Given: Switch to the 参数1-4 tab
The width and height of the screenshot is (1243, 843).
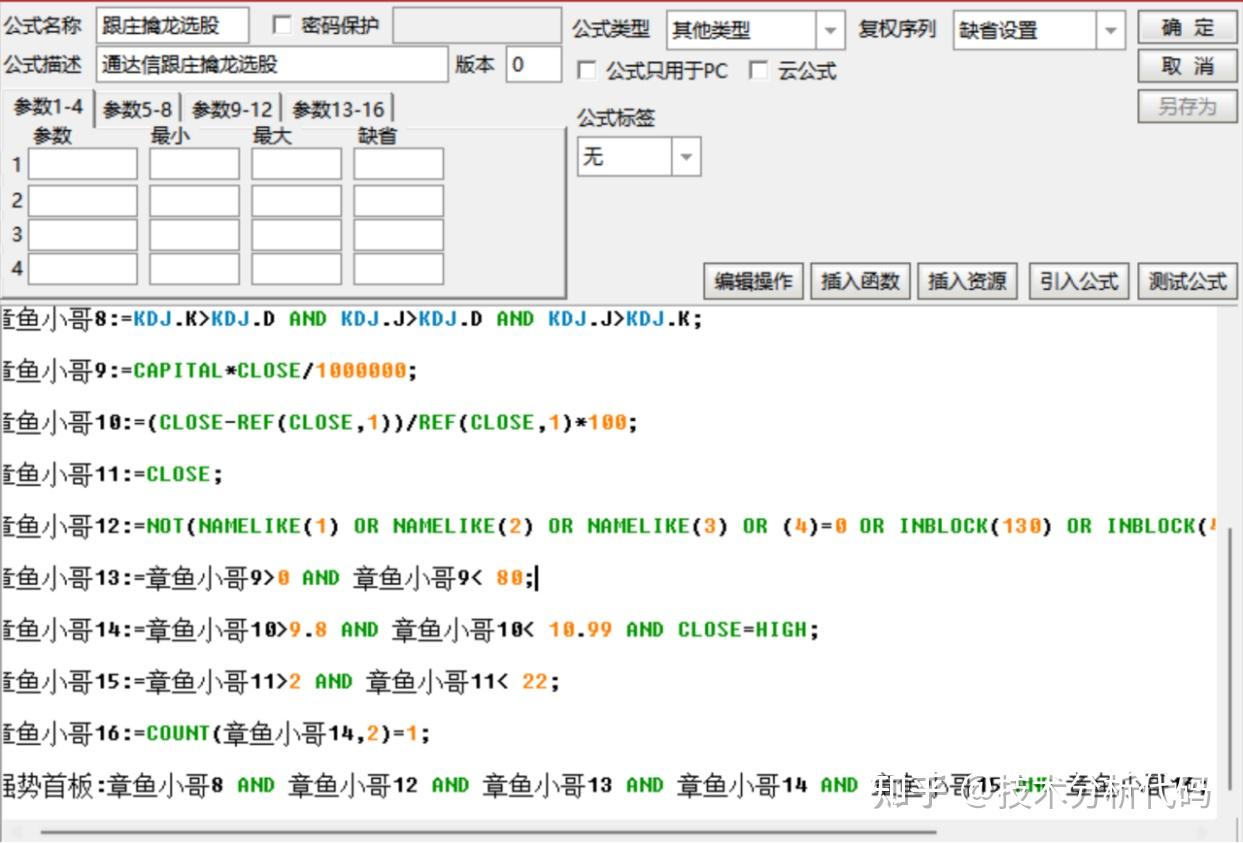Looking at the screenshot, I should tap(49, 107).
